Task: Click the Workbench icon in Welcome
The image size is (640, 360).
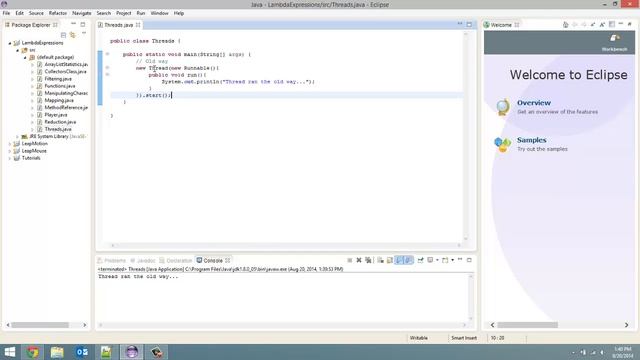Action: point(614,42)
